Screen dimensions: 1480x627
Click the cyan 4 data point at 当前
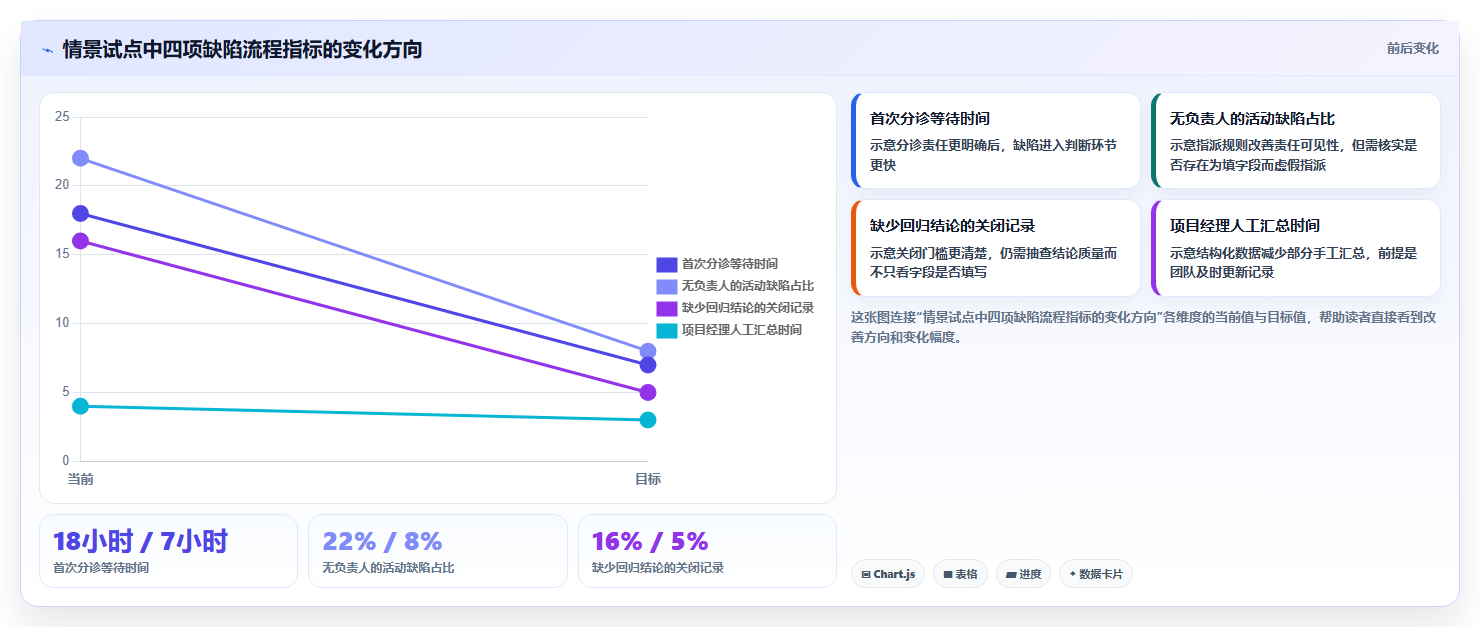[x=80, y=406]
